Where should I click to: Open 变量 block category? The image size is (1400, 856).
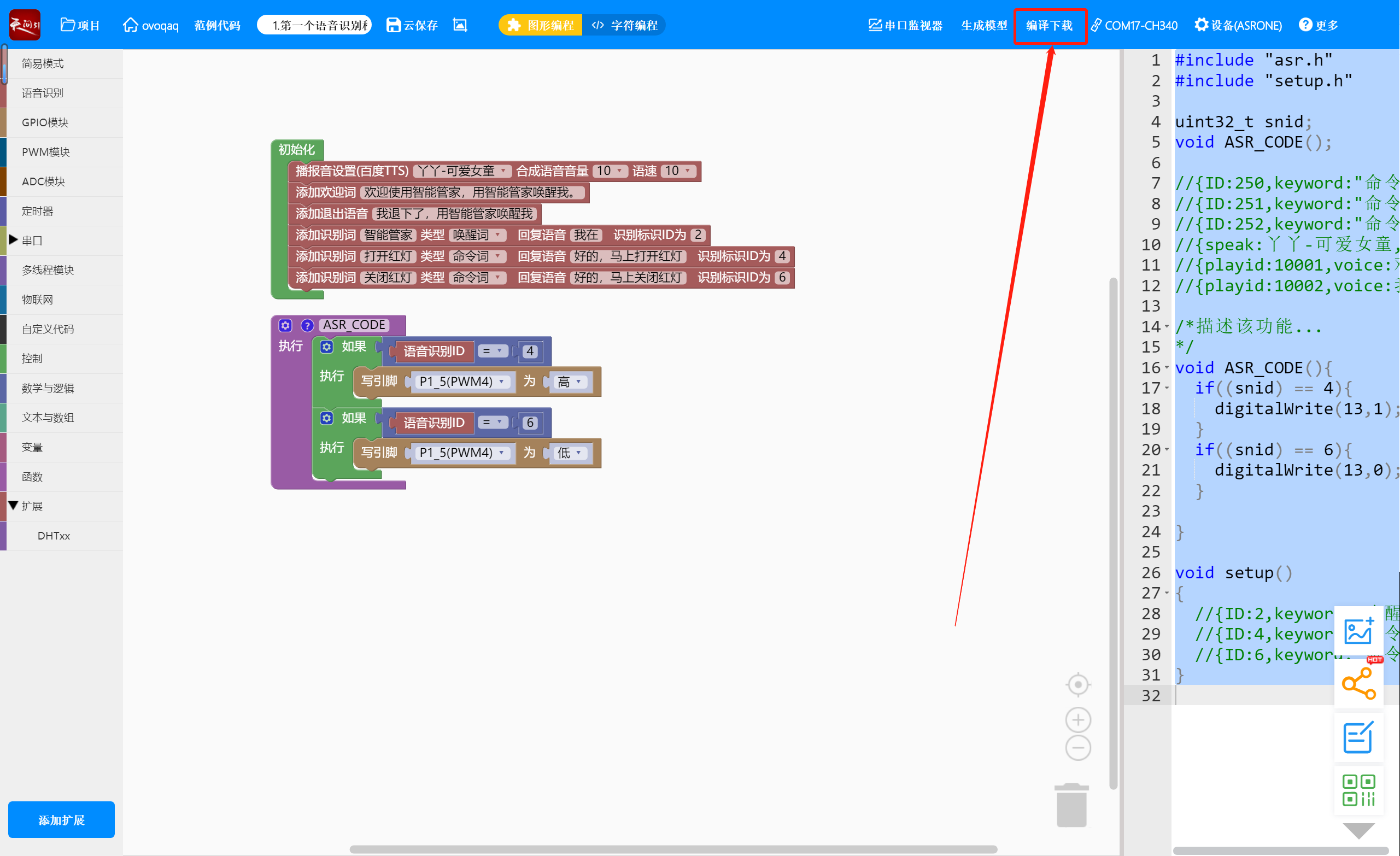tap(61, 448)
